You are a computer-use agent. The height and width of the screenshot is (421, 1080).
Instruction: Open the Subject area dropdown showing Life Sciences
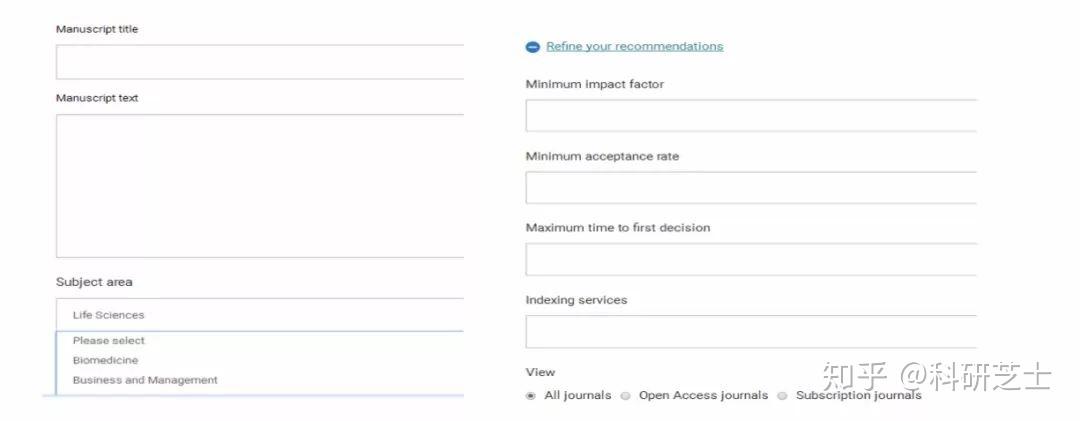click(260, 315)
